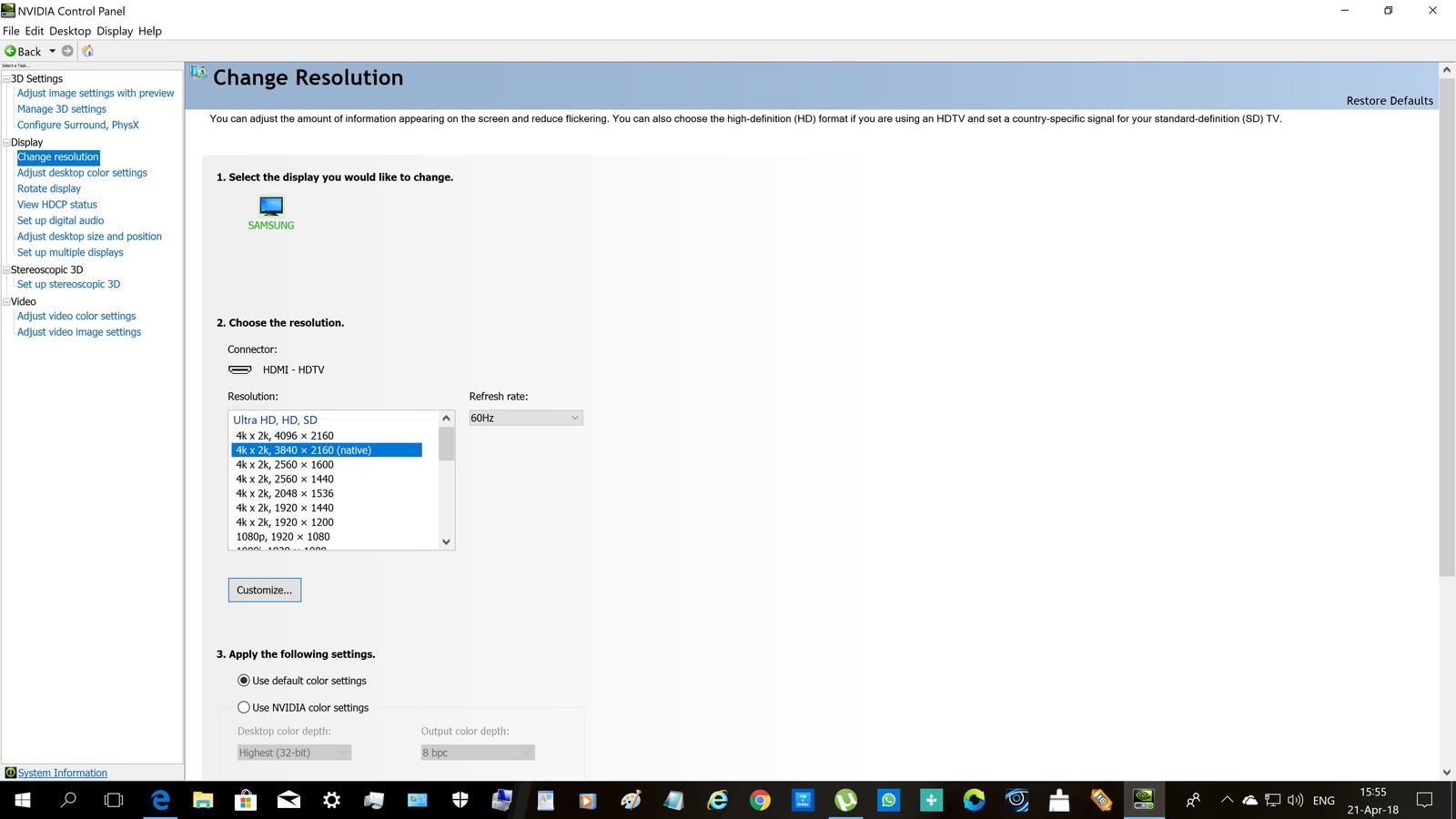Open System Information link
Viewport: 1456px width, 819px height.
click(63, 773)
